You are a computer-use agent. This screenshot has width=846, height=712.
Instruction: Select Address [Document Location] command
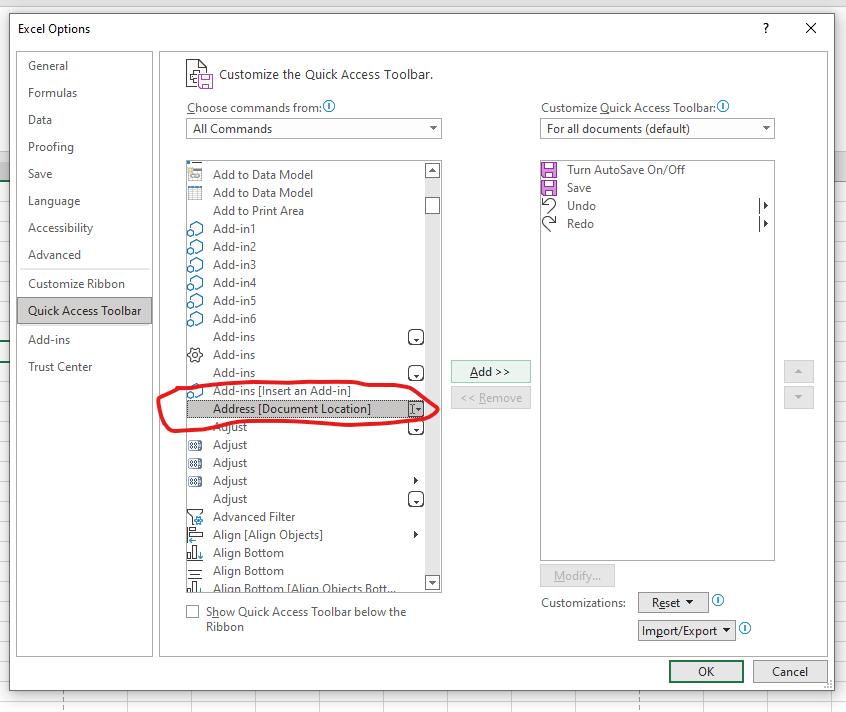point(305,409)
